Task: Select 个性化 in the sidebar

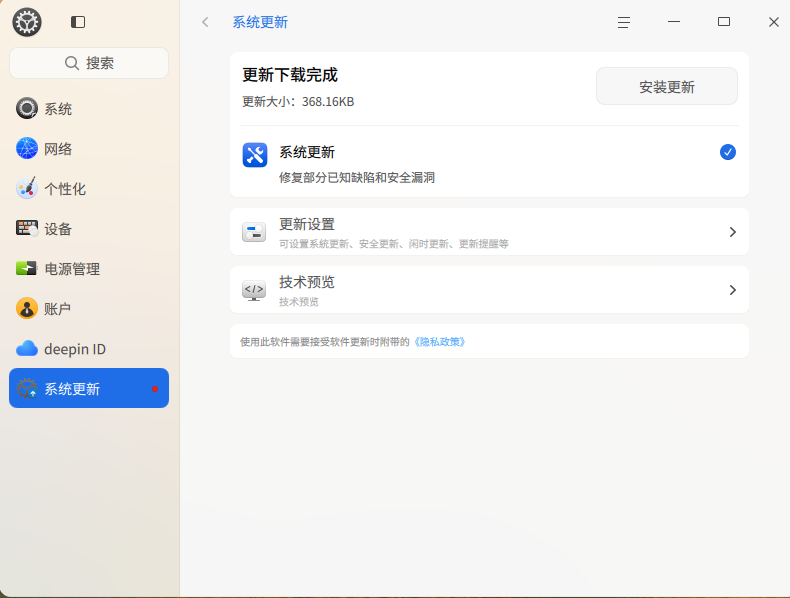Action: click(x=89, y=188)
